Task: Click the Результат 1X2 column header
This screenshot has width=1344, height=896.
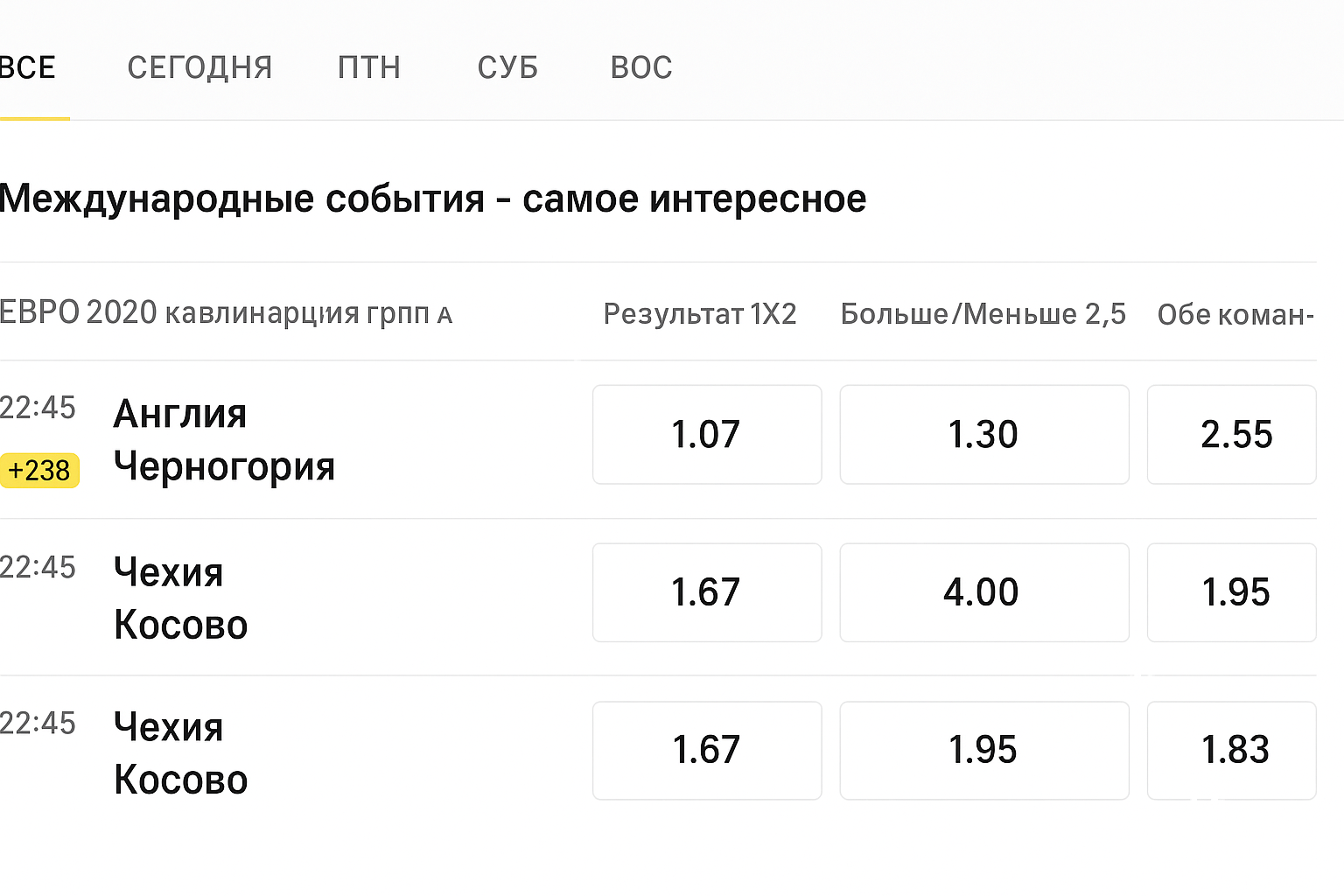Action: 700,313
